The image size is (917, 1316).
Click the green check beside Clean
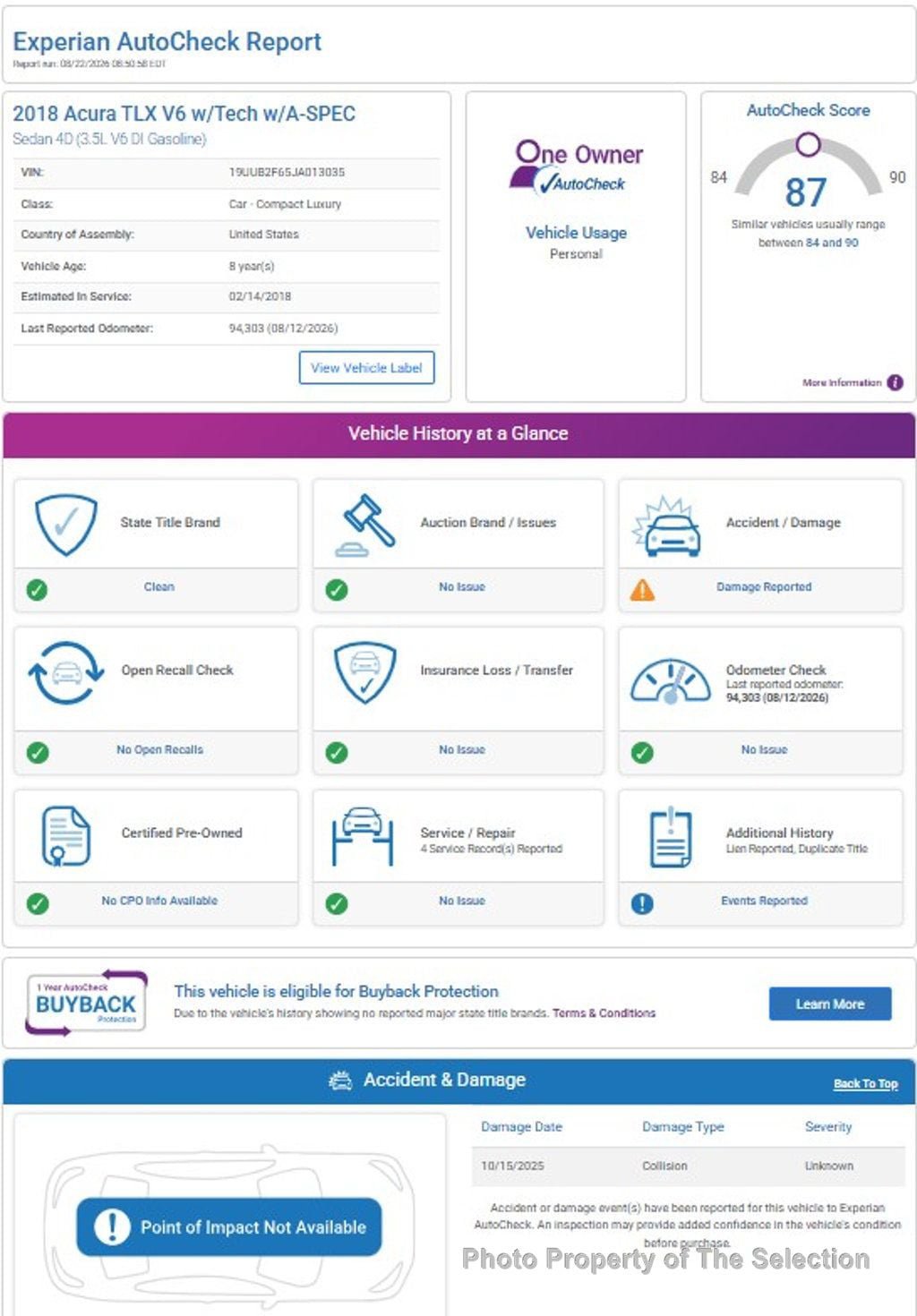(x=37, y=590)
